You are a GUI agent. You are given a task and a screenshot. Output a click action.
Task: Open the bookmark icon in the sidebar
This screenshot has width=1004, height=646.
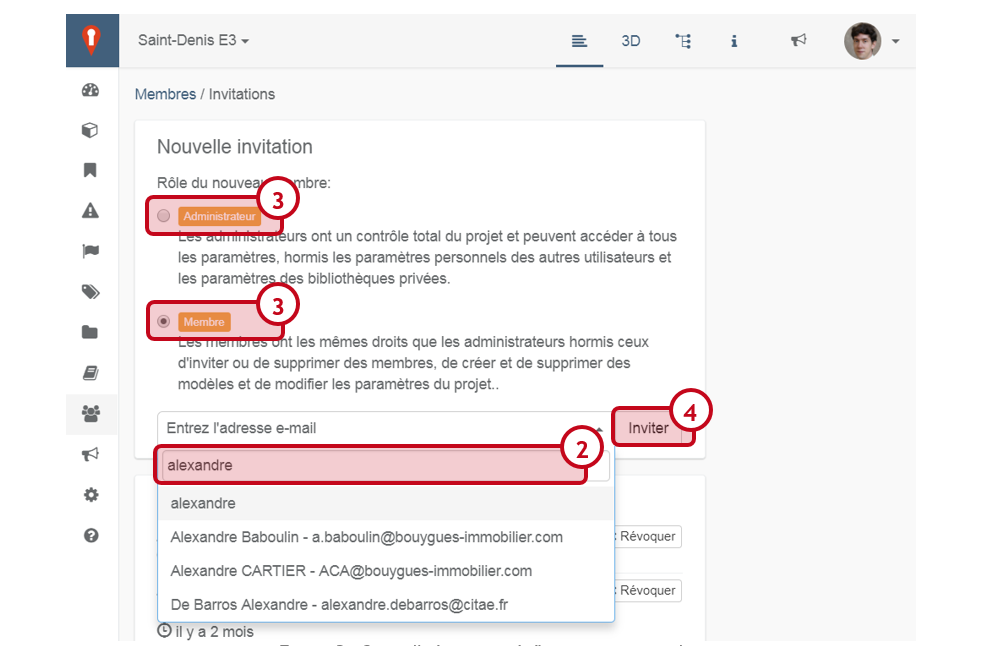(x=91, y=170)
